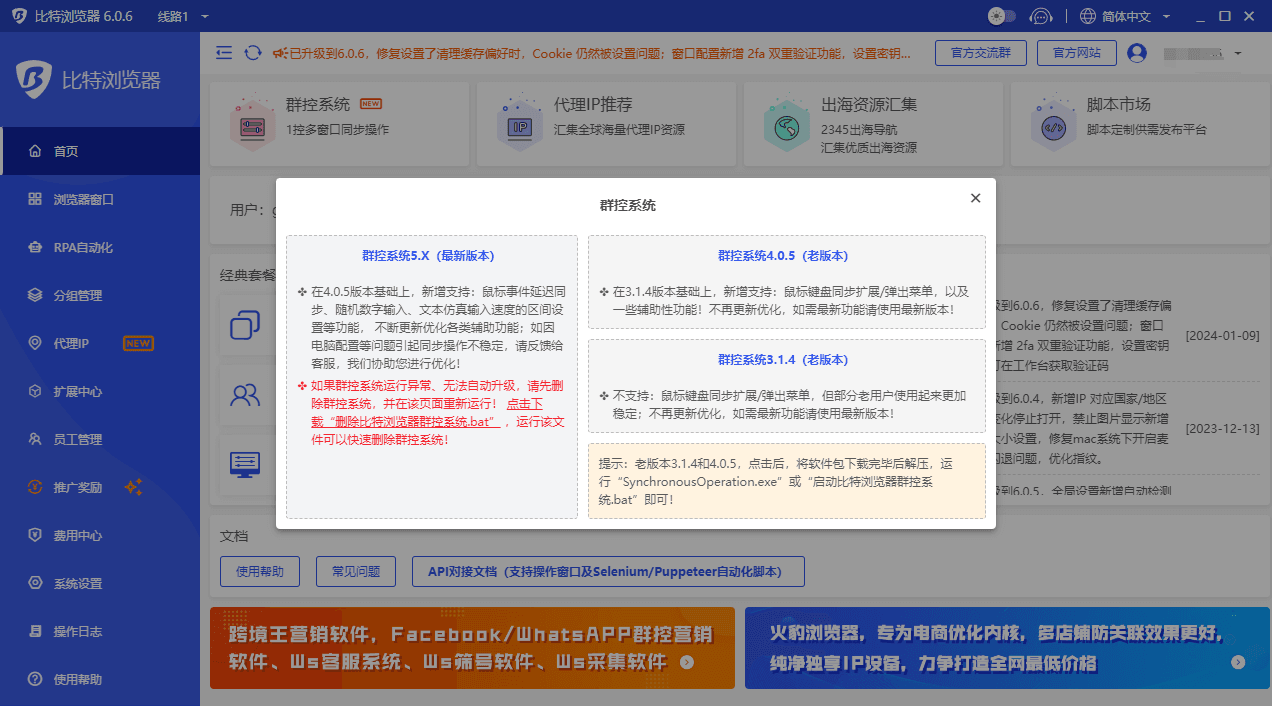The width and height of the screenshot is (1272, 706).
Task: Open the 线路1 line dropdown
Action: click(183, 17)
